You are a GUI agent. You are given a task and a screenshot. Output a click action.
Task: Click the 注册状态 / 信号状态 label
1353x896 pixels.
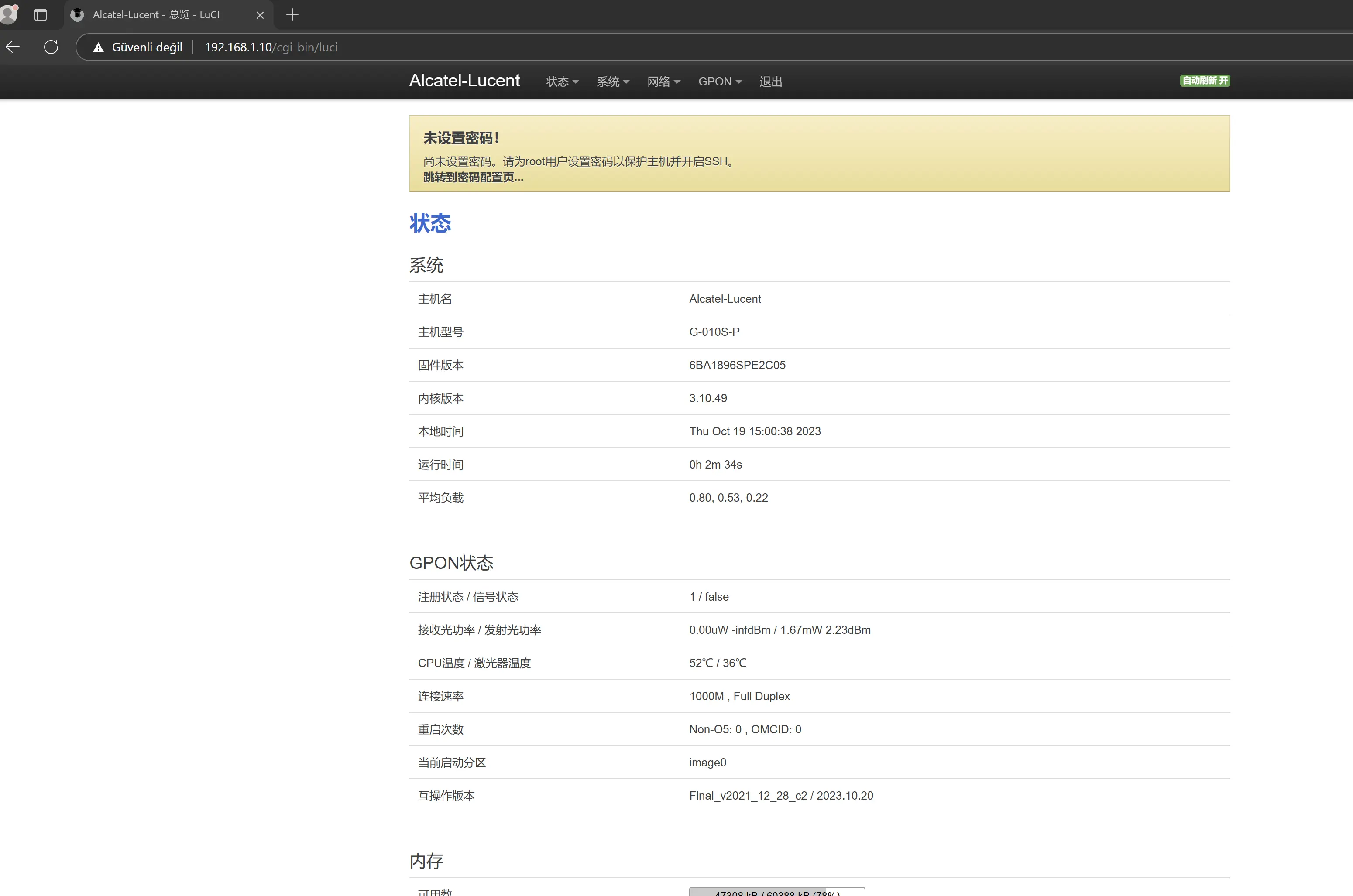[x=467, y=597]
